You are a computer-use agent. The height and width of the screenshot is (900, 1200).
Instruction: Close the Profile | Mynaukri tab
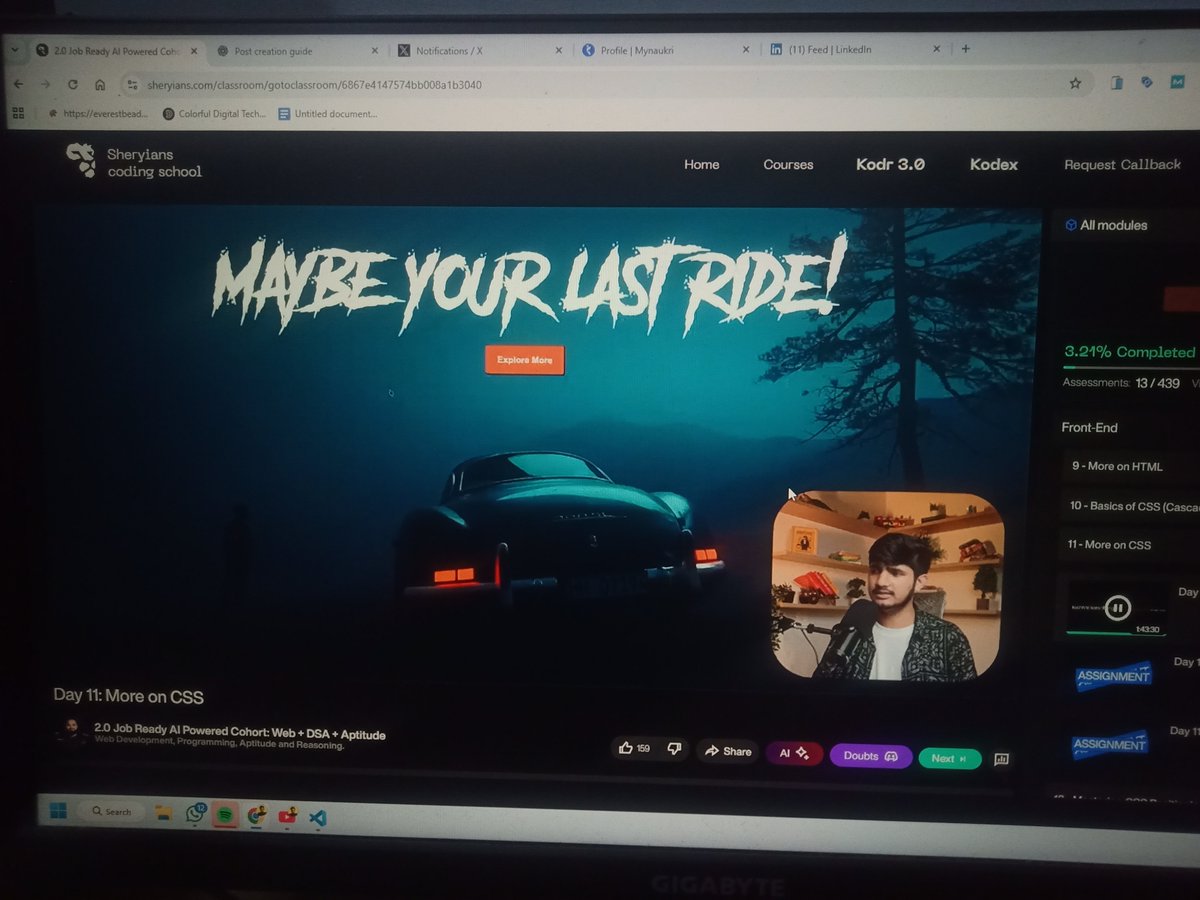pyautogui.click(x=745, y=50)
